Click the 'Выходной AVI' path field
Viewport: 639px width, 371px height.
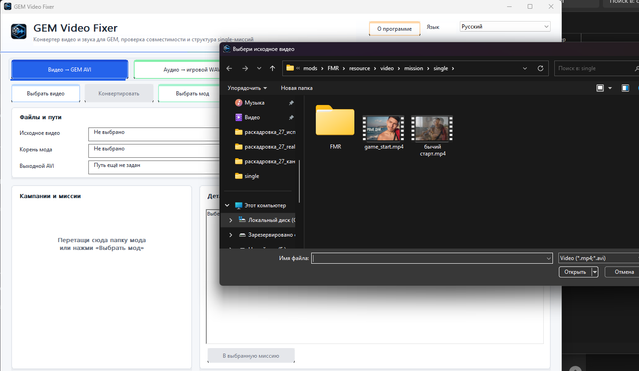[x=154, y=167]
